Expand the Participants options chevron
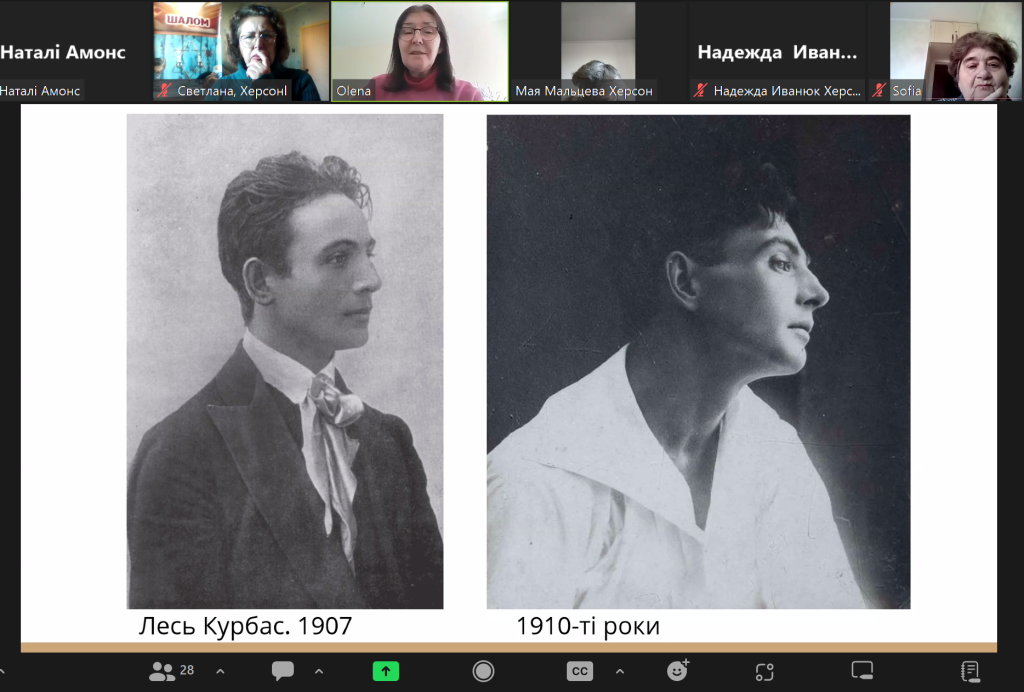 pyautogui.click(x=221, y=671)
